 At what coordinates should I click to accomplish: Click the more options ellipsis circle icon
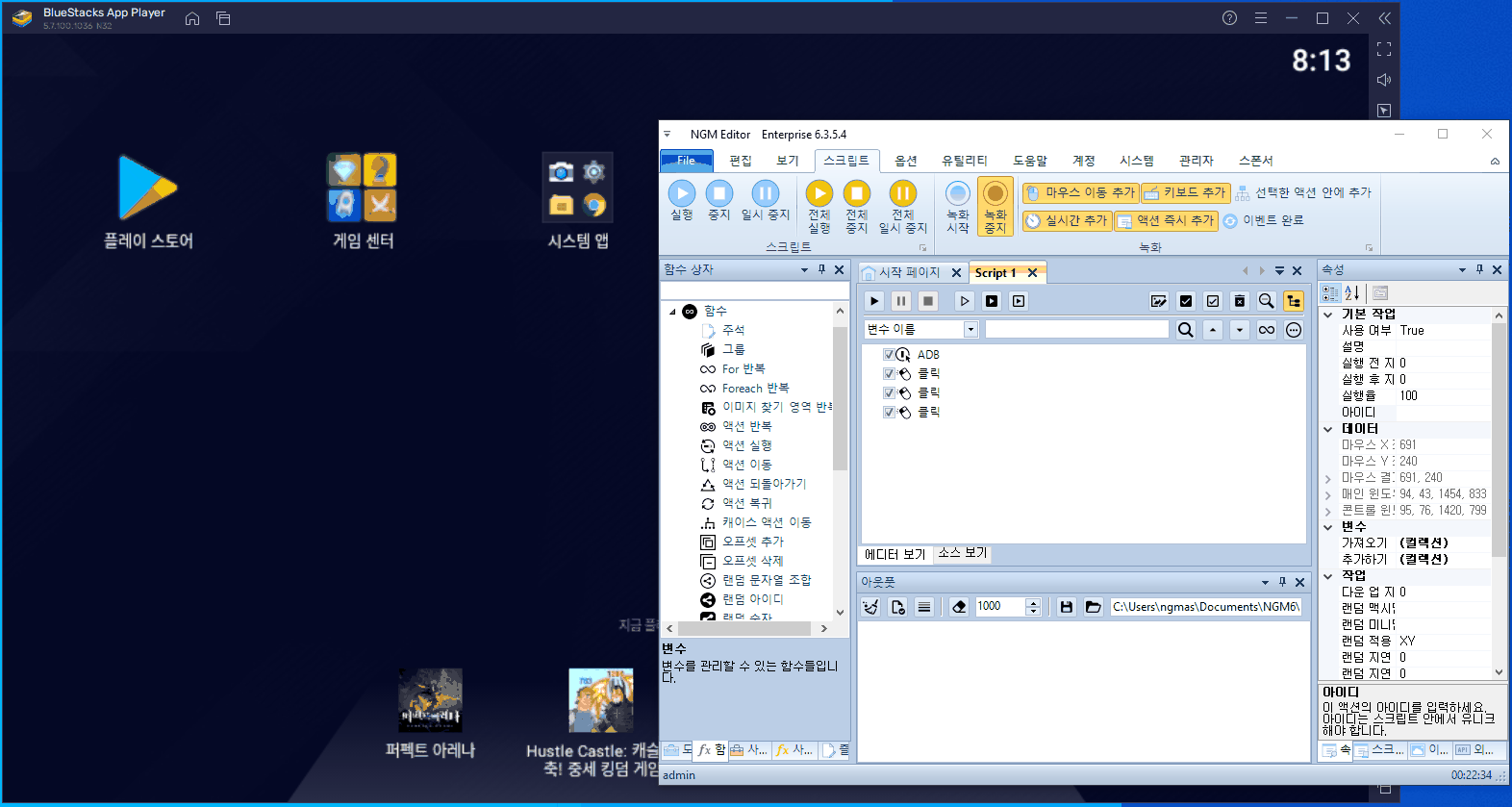[x=1294, y=330]
